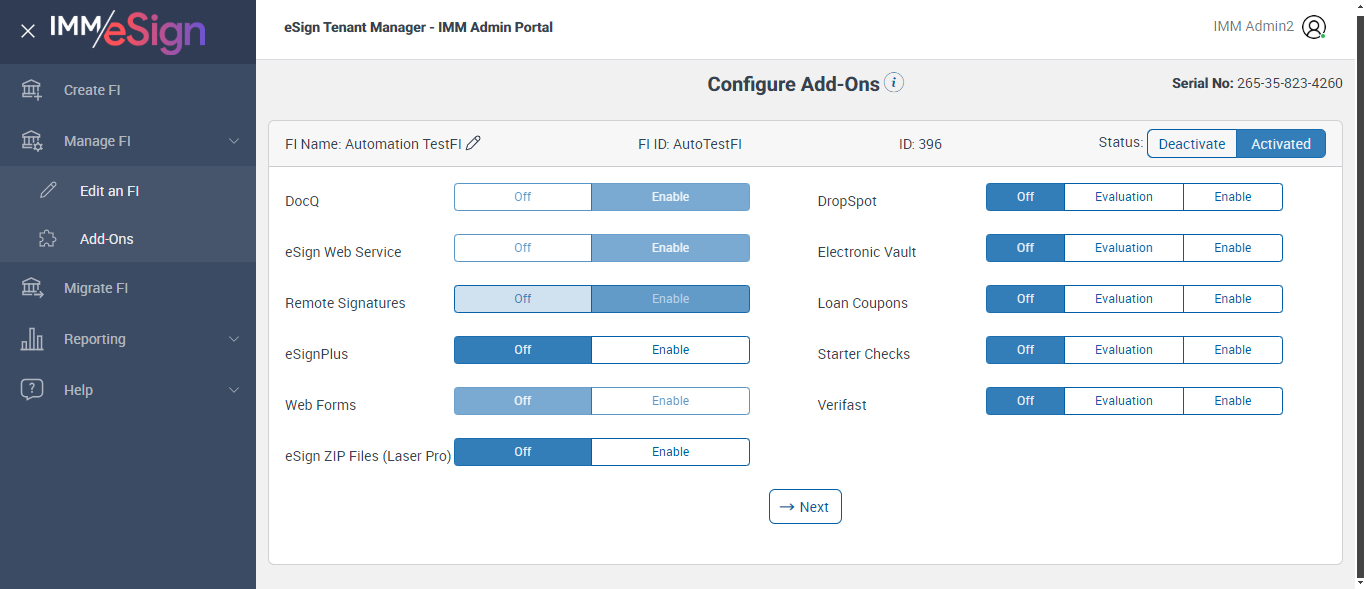Expand the Help menu chevron
Viewport: 1366px width, 589px height.
pos(234,390)
